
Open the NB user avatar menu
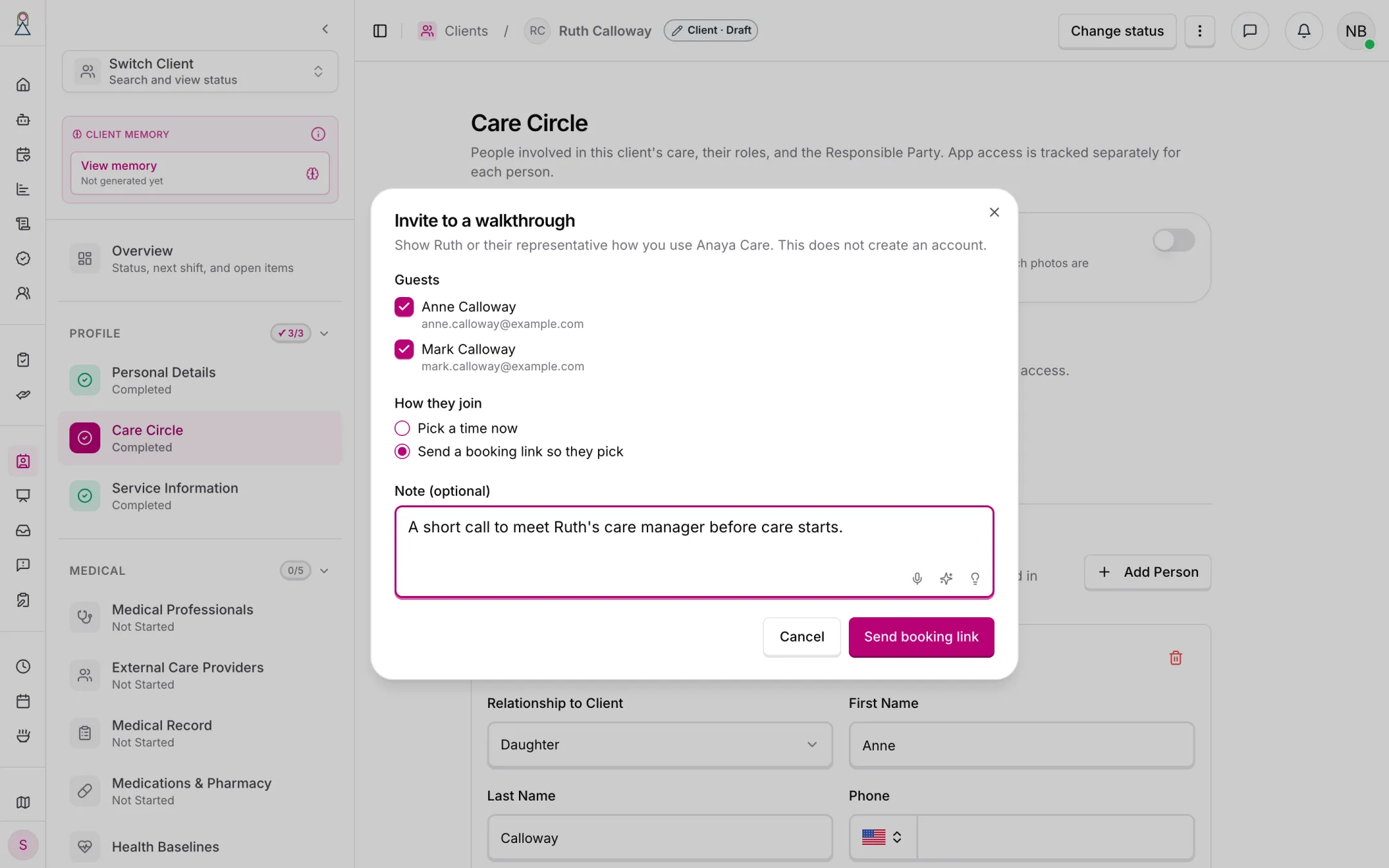point(1356,31)
